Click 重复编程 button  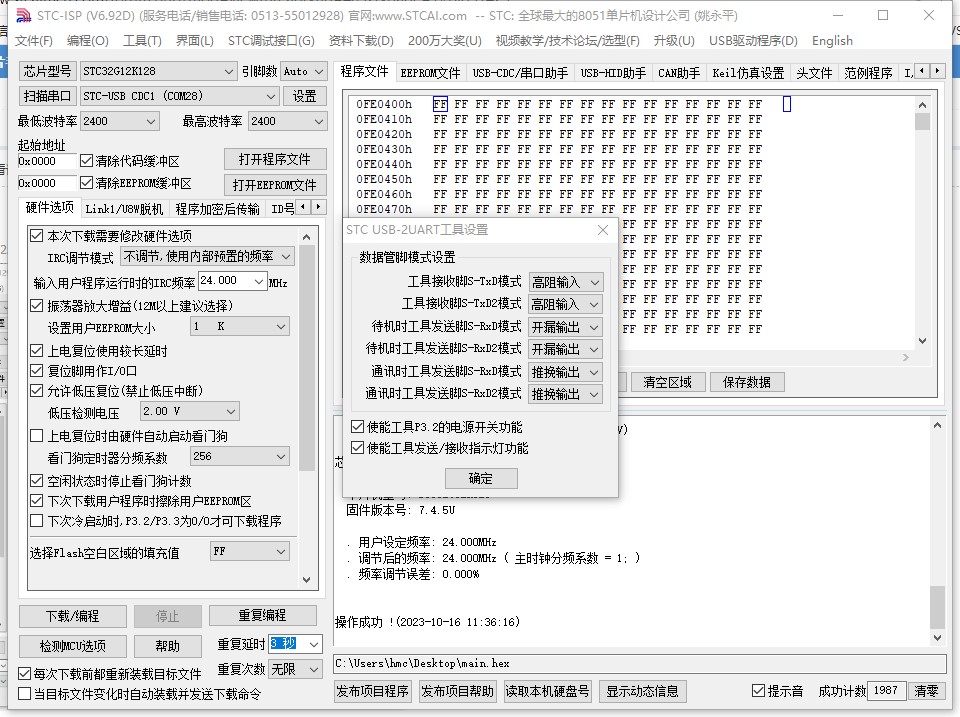click(x=263, y=615)
